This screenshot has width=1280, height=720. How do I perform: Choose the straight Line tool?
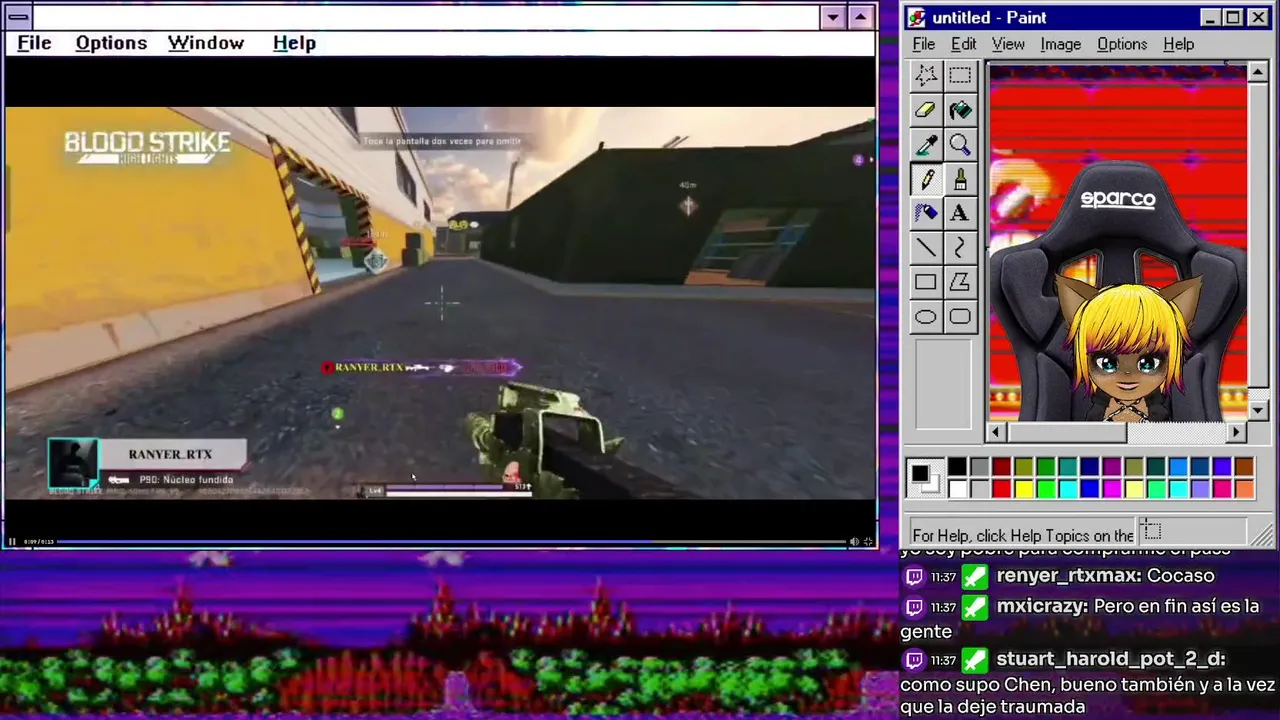[926, 247]
